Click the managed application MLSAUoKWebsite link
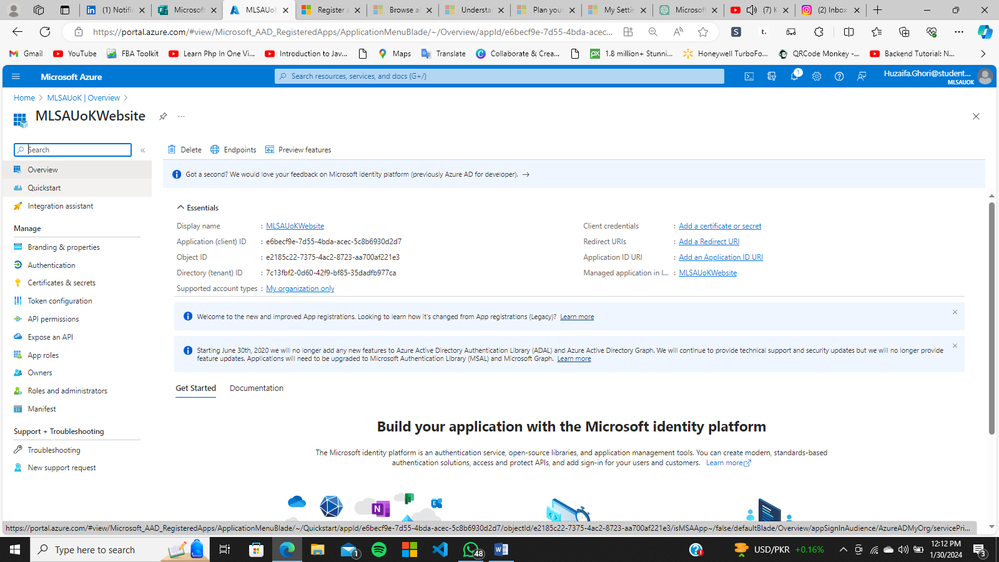The width and height of the screenshot is (999, 562). click(708, 273)
